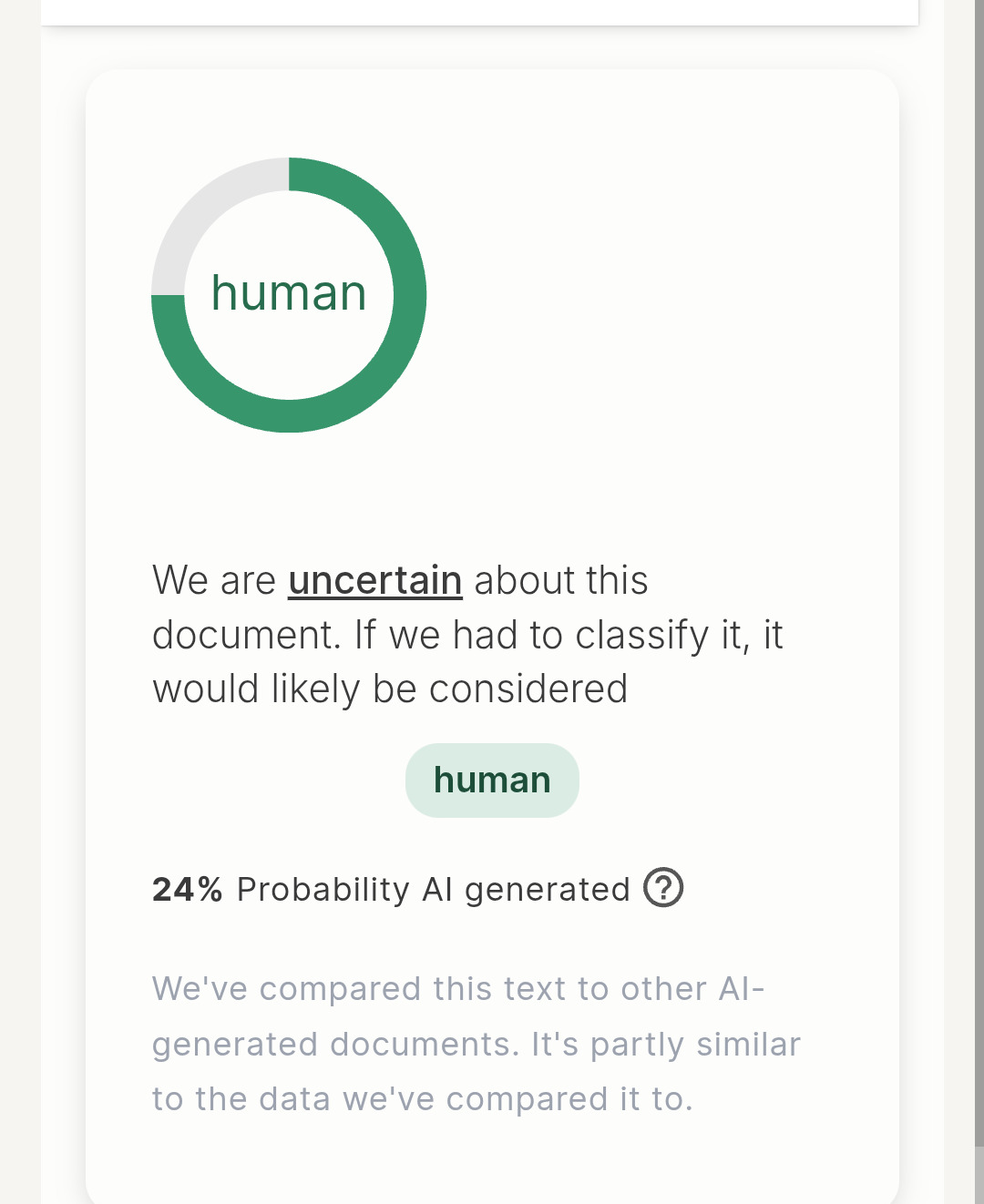The image size is (984, 1204).
Task: Click scrollbar track below the thumb
Action: 979,1175
